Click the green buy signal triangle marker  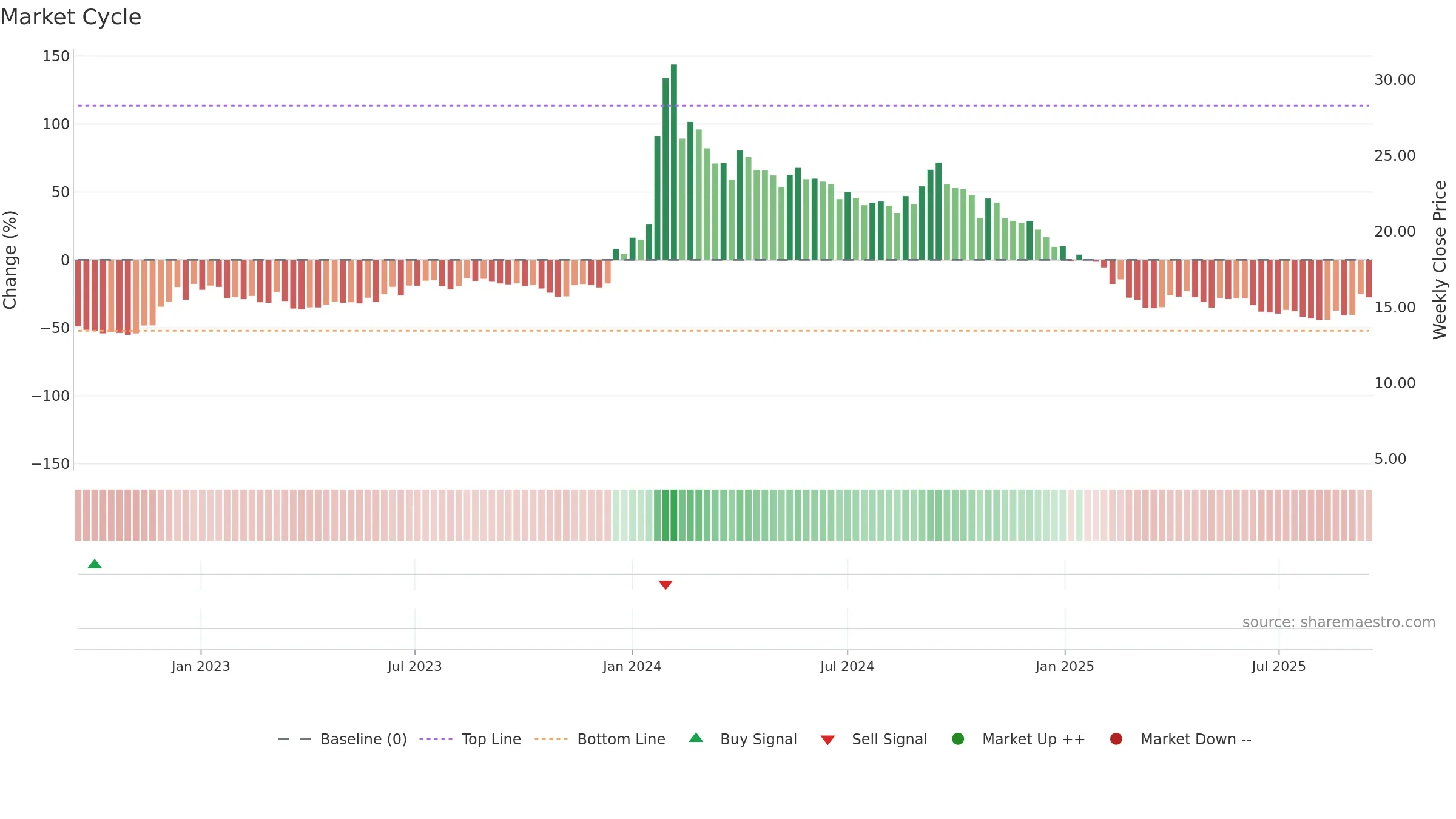[x=95, y=564]
